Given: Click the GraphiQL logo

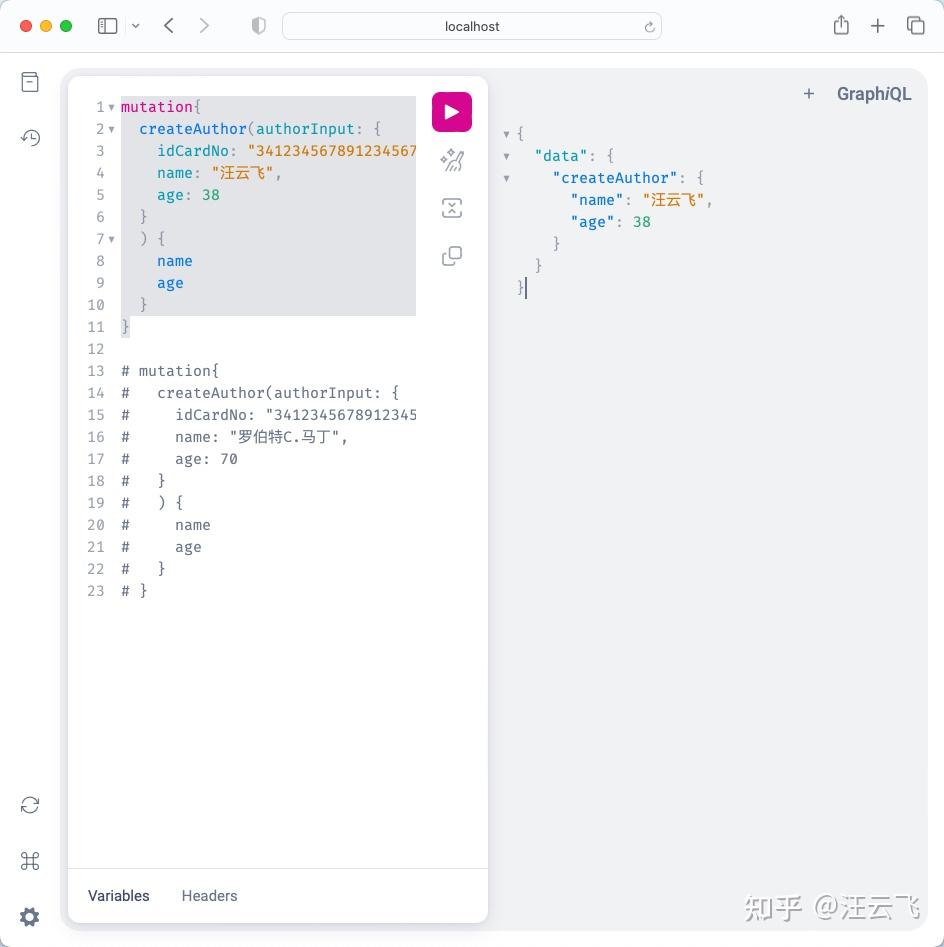Looking at the screenshot, I should [873, 93].
